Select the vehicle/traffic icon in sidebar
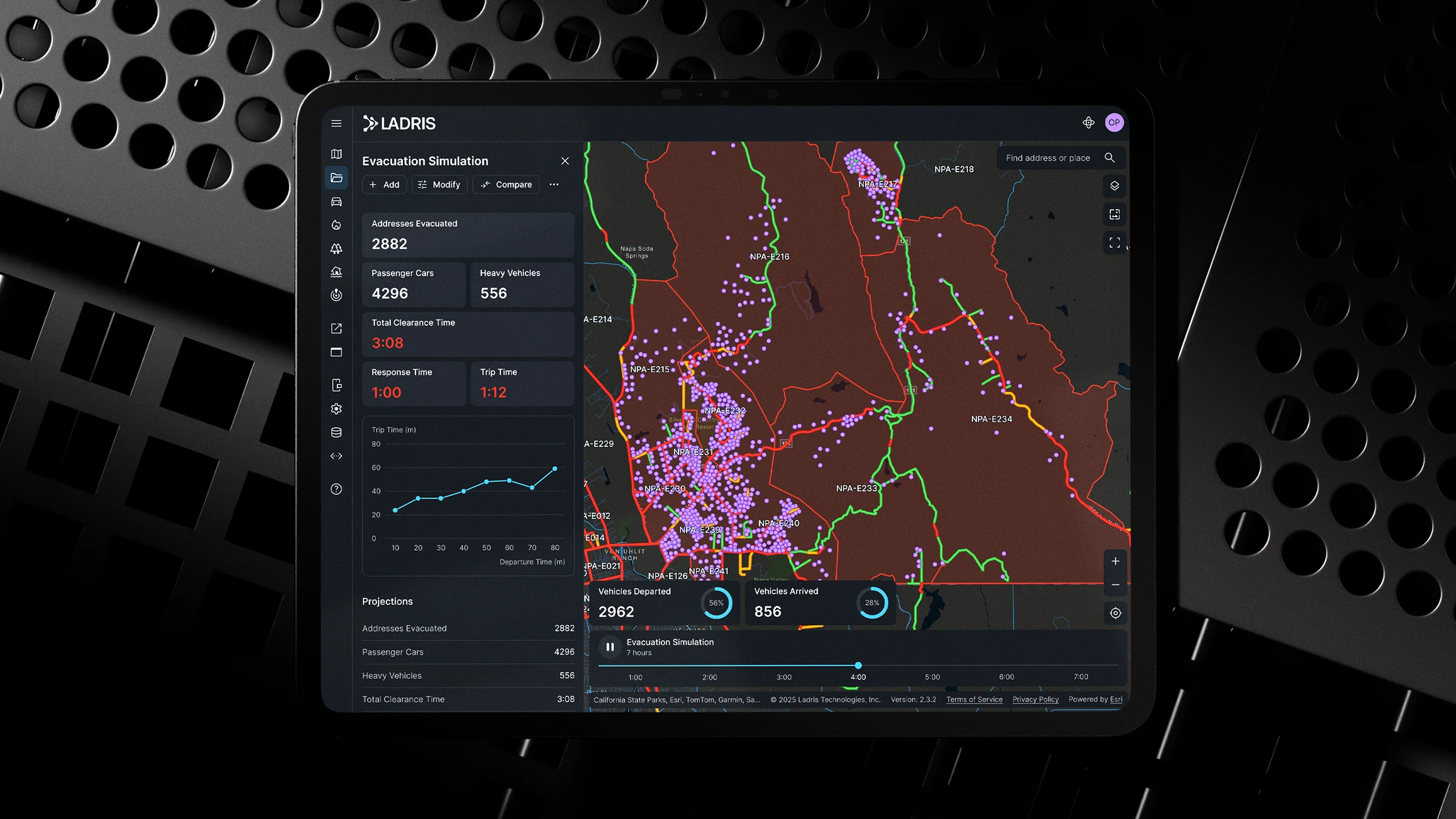The width and height of the screenshot is (1456, 819). 337,201
